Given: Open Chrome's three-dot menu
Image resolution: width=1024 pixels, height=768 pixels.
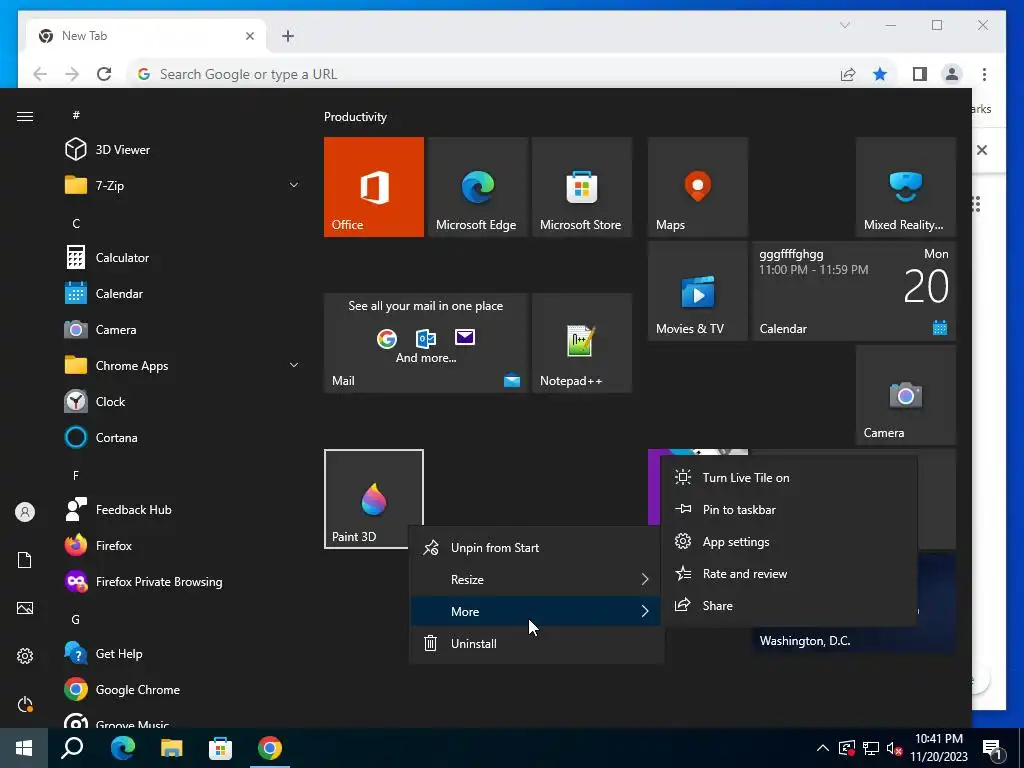Looking at the screenshot, I should coord(984,74).
